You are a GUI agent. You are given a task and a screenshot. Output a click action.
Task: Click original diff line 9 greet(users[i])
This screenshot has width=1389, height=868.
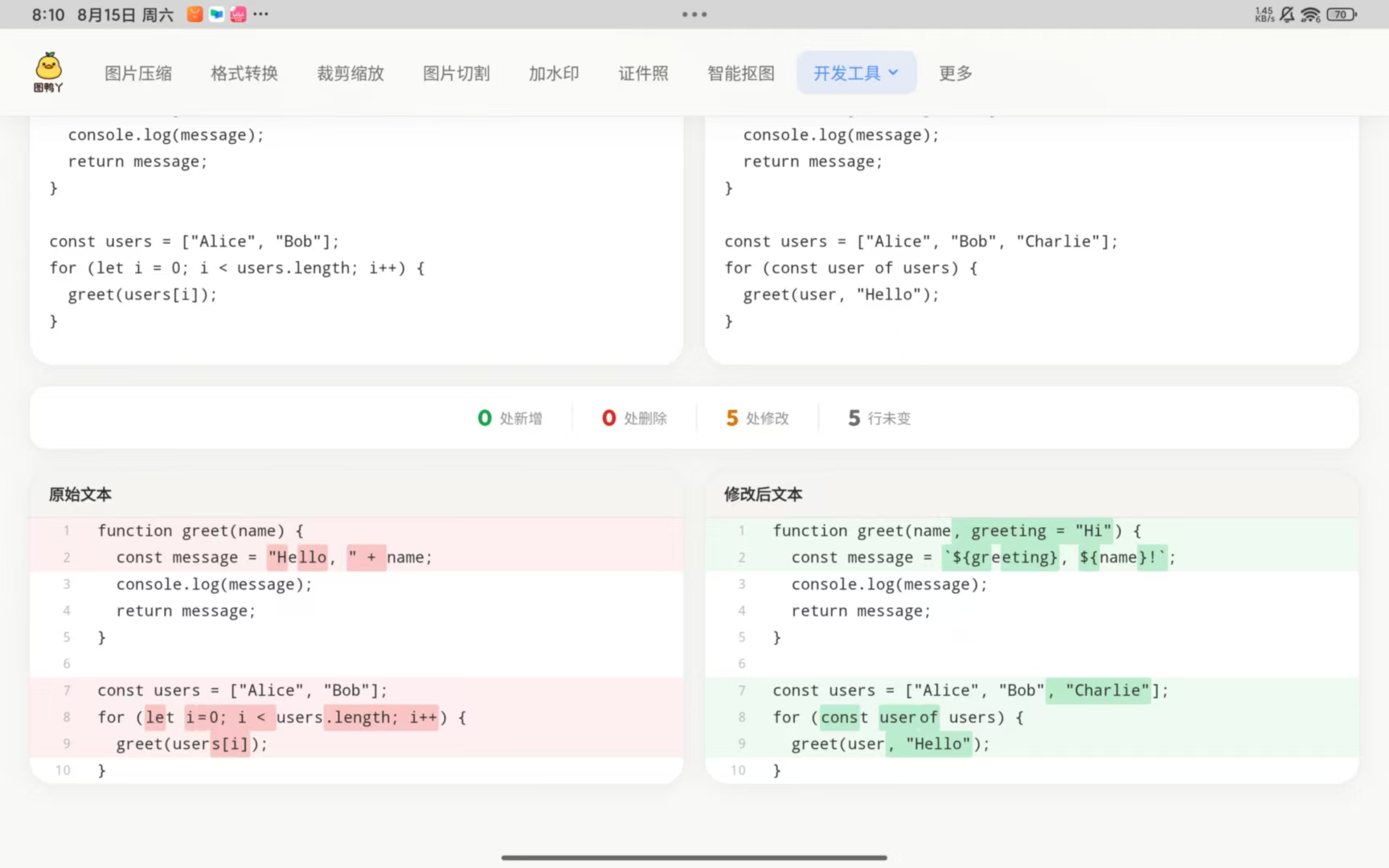point(357,743)
